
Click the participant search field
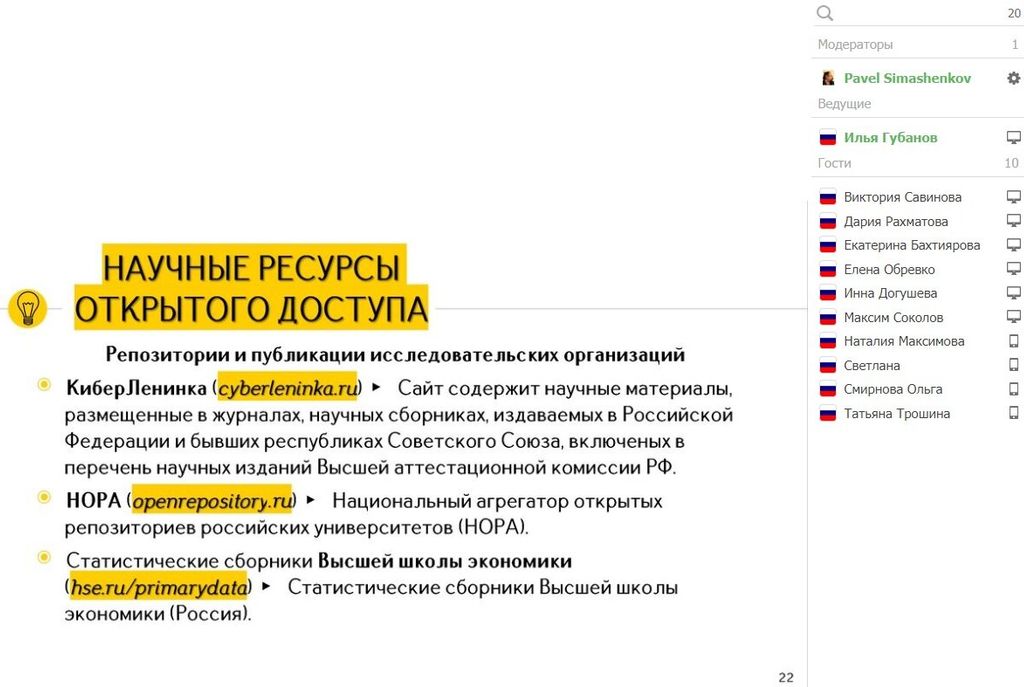[918, 13]
